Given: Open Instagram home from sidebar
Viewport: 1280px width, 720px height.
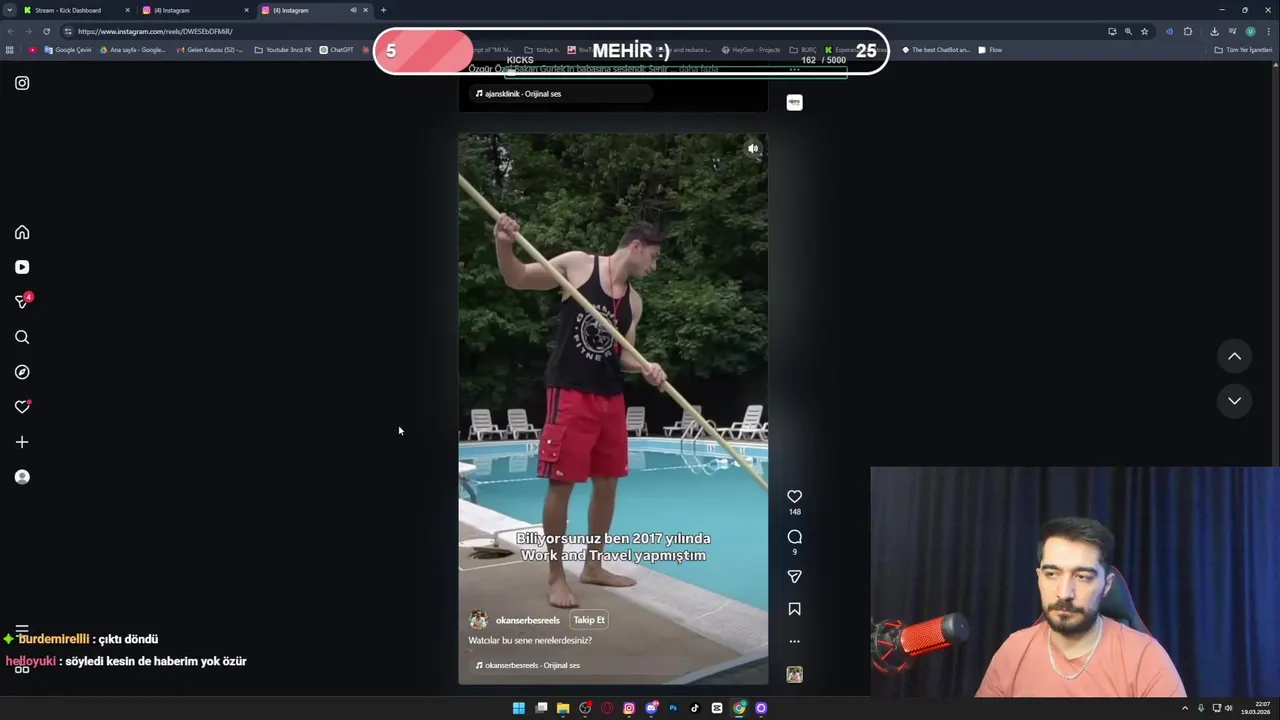Looking at the screenshot, I should [x=22, y=232].
